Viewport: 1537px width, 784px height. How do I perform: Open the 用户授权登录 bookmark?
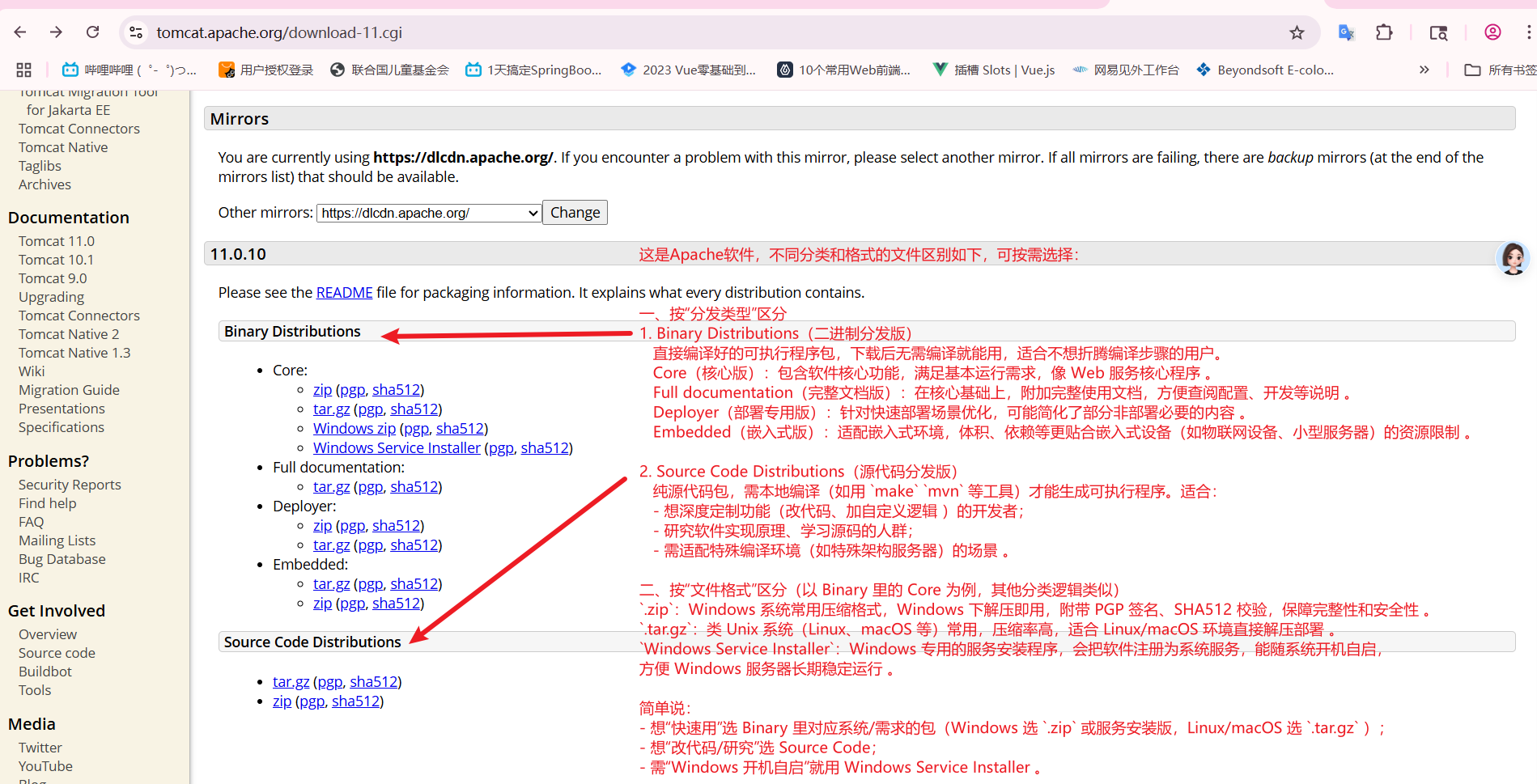click(266, 70)
